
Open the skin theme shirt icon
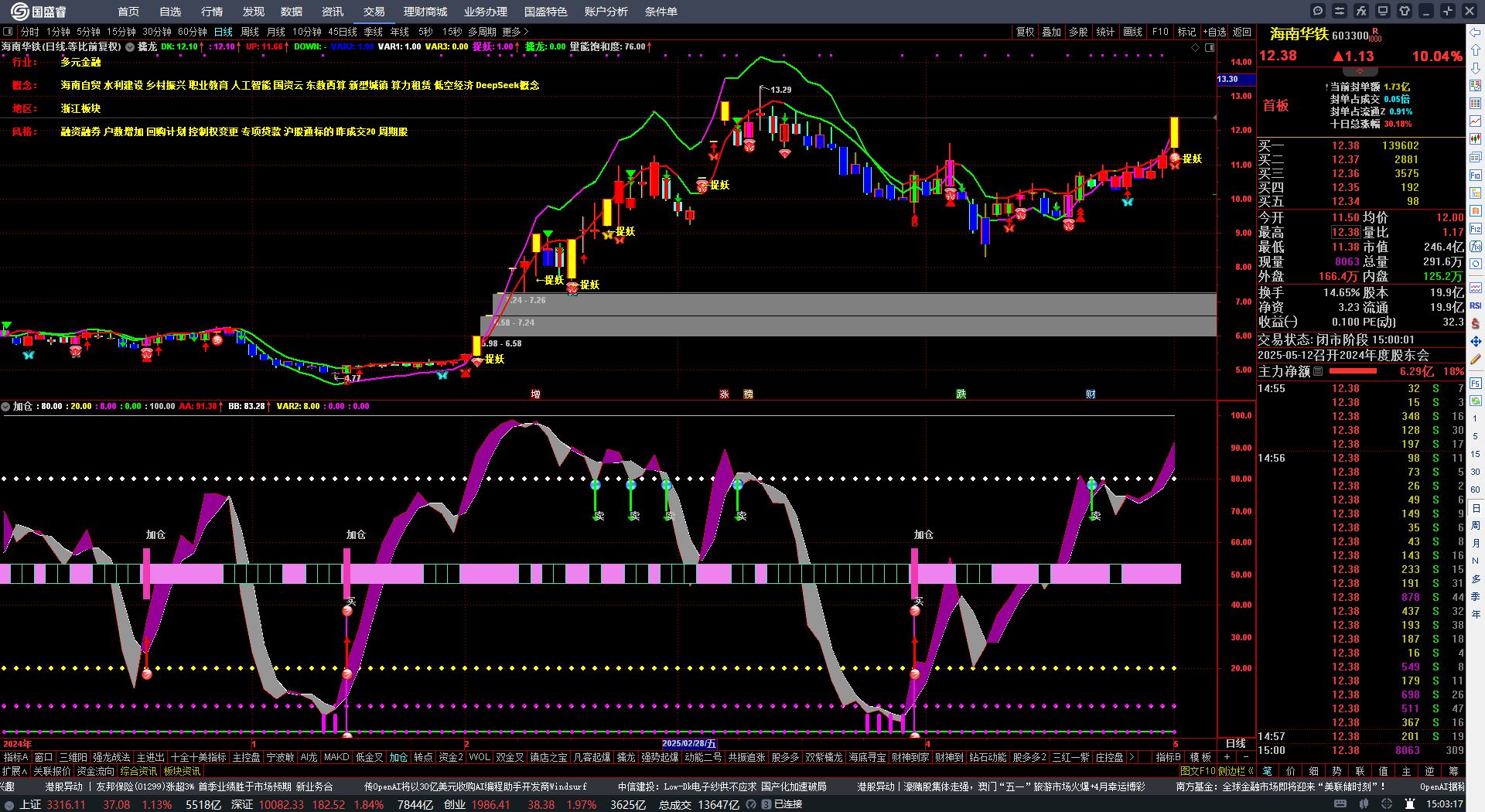click(1405, 11)
